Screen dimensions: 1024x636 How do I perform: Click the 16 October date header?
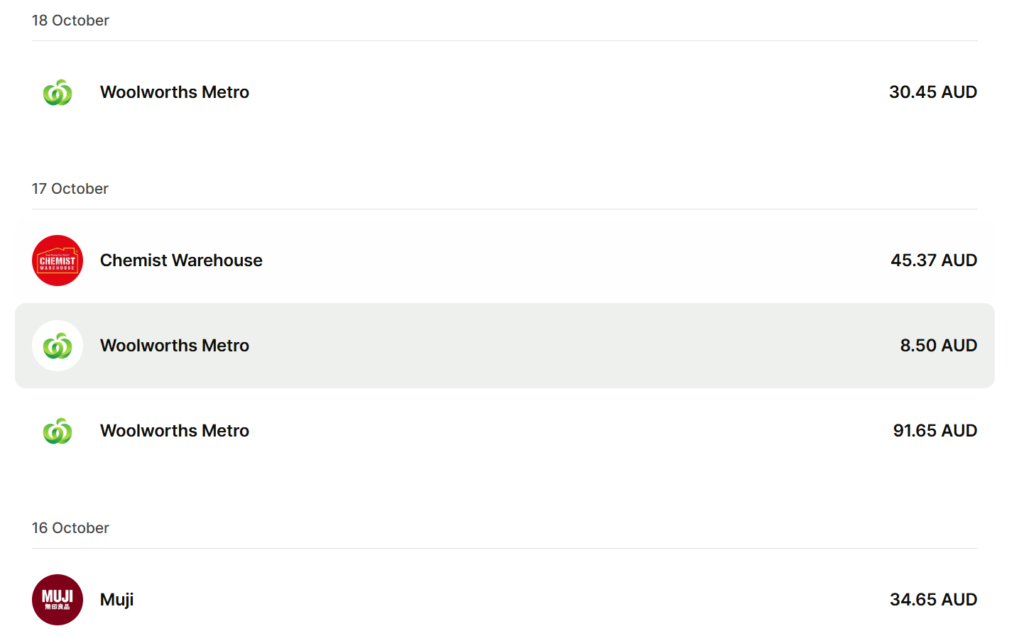(x=70, y=527)
